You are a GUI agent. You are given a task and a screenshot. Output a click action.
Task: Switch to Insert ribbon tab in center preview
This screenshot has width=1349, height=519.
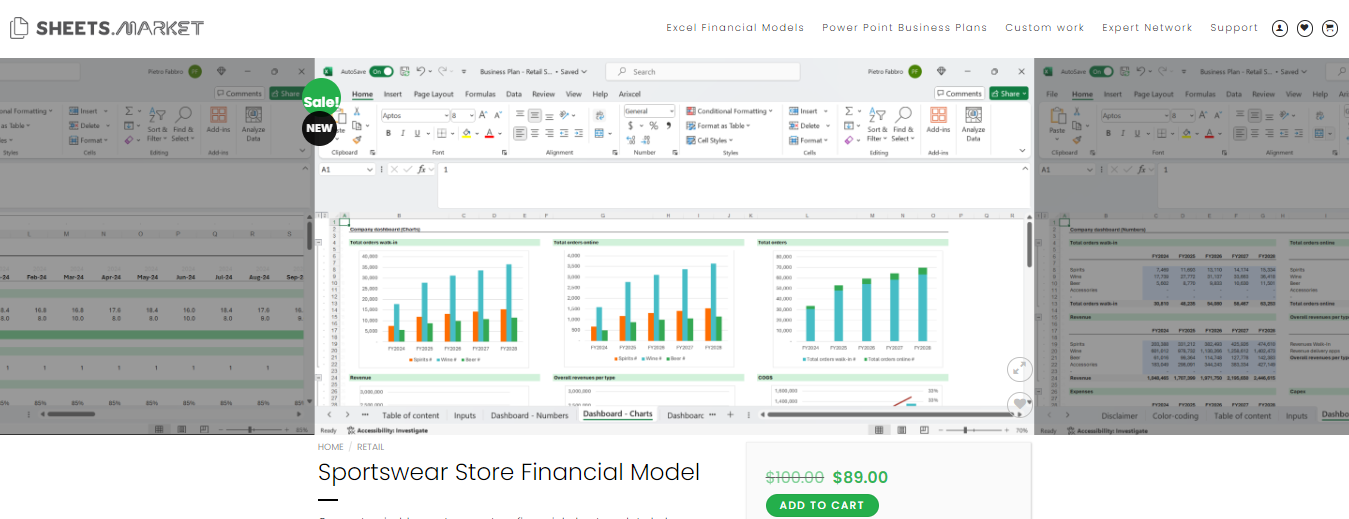click(x=393, y=94)
